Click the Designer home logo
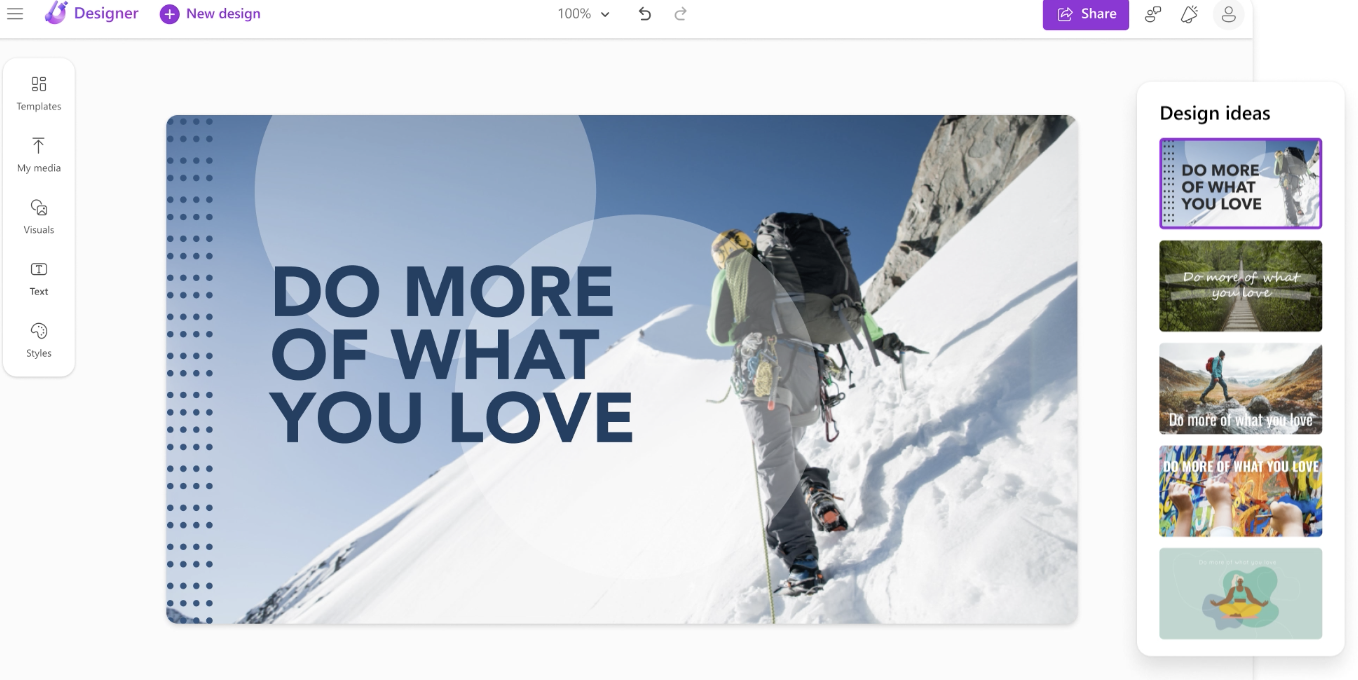The width and height of the screenshot is (1358, 680). pos(91,14)
